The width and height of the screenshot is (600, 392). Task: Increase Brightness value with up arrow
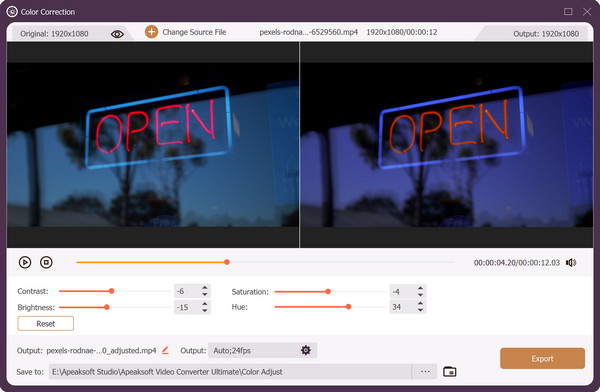(205, 303)
